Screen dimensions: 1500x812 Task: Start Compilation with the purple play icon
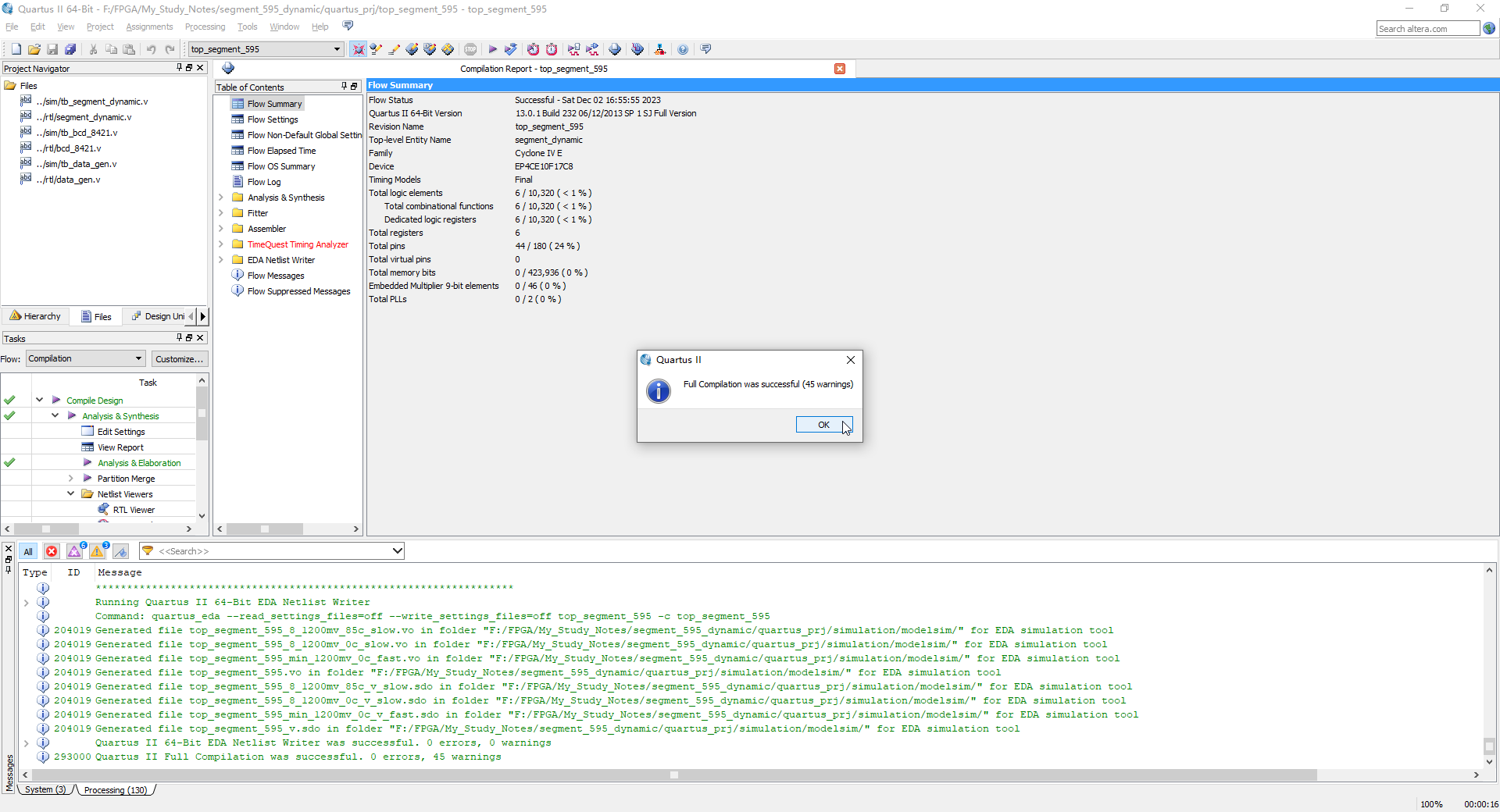tap(492, 49)
